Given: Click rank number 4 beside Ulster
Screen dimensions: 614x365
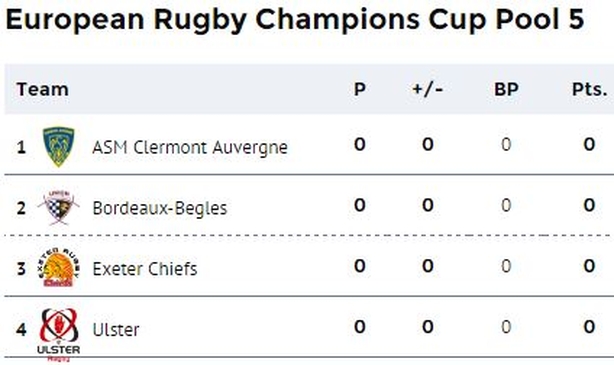Looking at the screenshot, I should [x=21, y=330].
